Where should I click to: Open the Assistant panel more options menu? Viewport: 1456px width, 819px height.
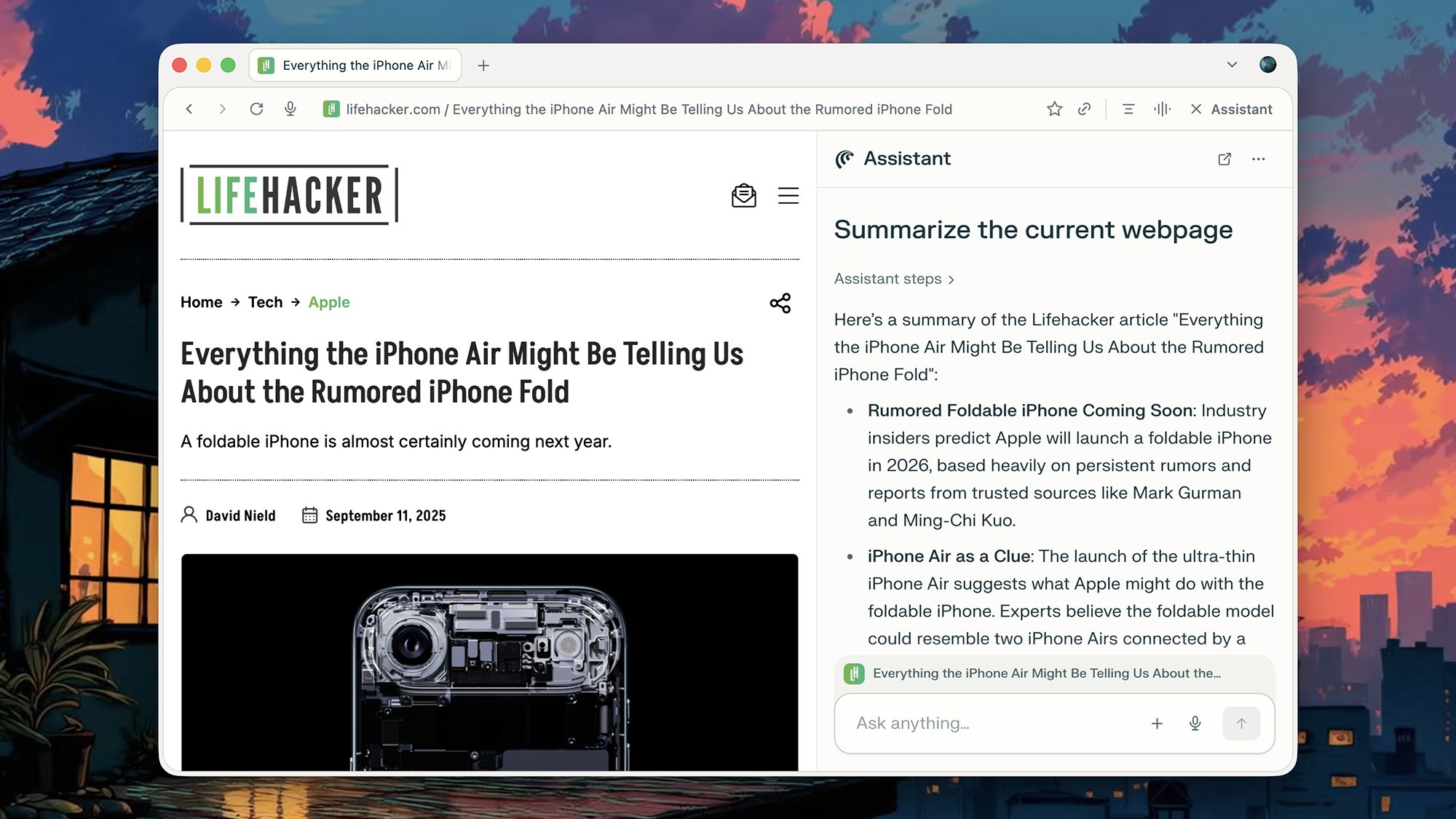[1258, 159]
